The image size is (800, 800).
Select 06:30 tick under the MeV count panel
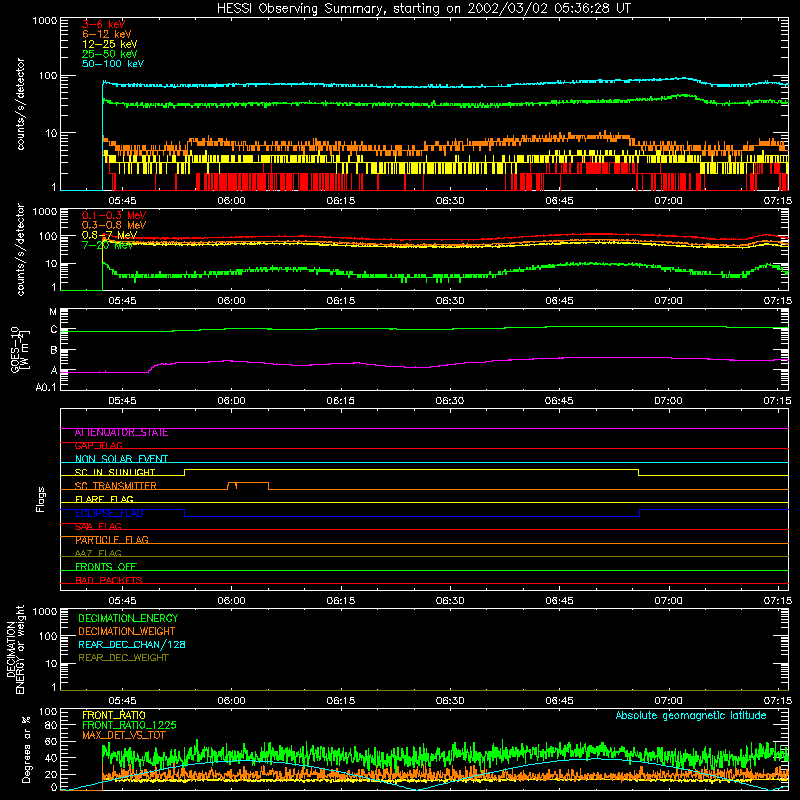pyautogui.click(x=450, y=301)
